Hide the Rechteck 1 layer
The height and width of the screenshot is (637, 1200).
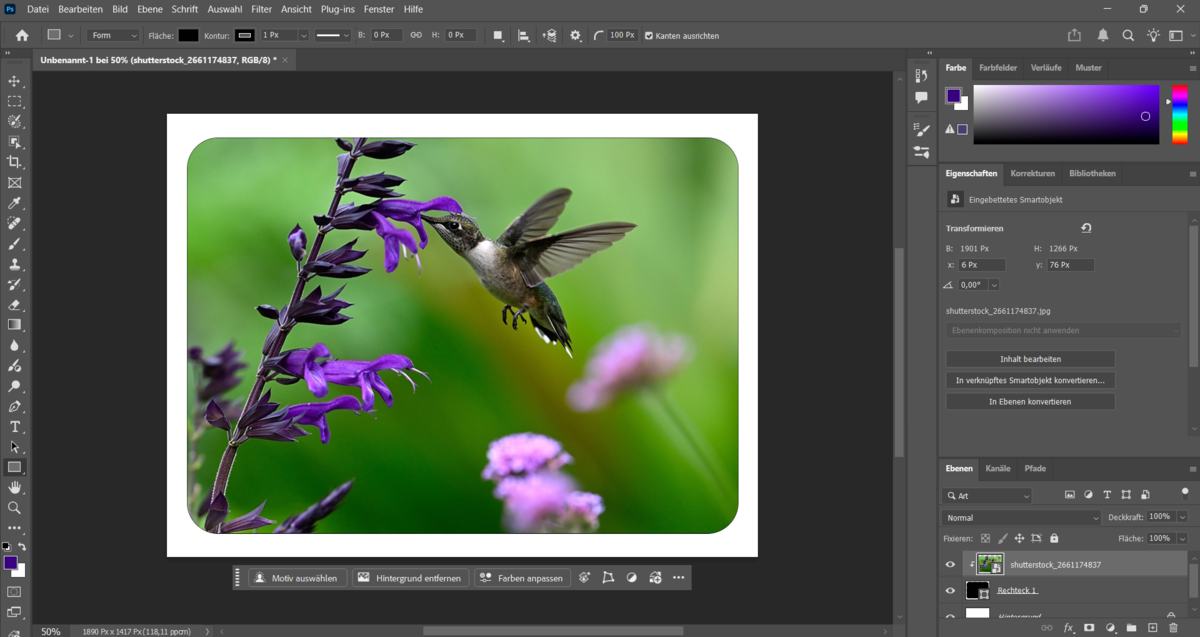(x=950, y=590)
